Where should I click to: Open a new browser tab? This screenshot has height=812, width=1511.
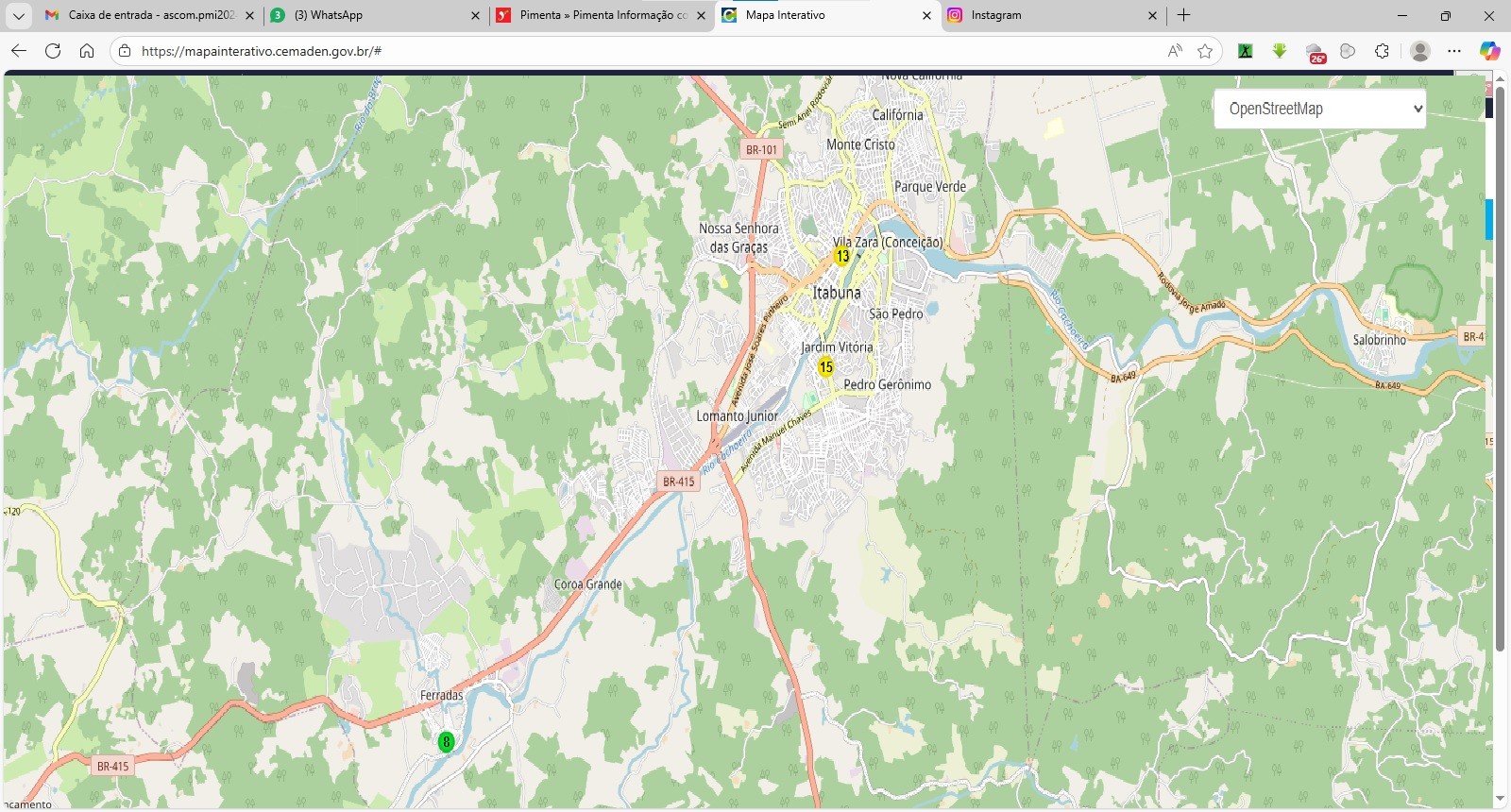pyautogui.click(x=1183, y=15)
